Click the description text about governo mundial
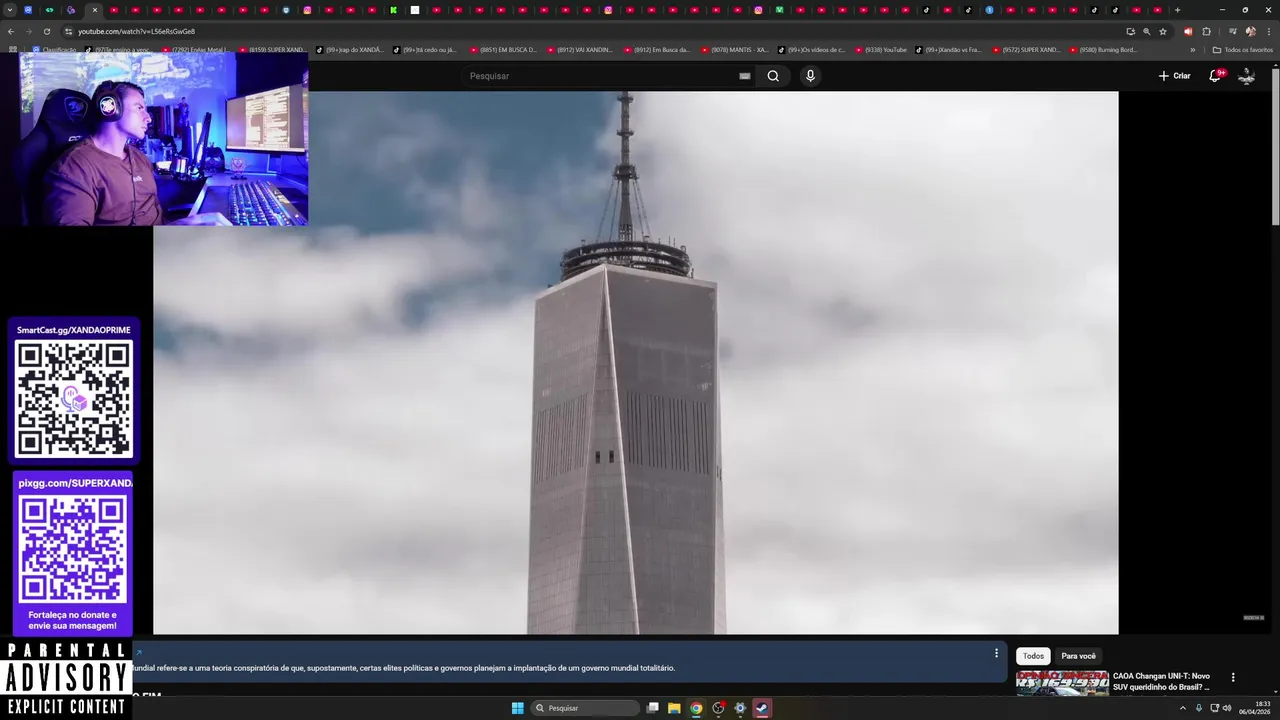Image resolution: width=1280 pixels, height=720 pixels. coord(404,668)
